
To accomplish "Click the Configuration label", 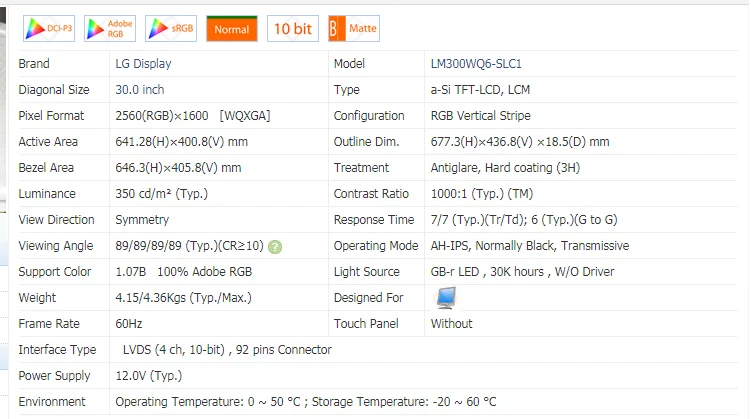I will (x=369, y=115).
